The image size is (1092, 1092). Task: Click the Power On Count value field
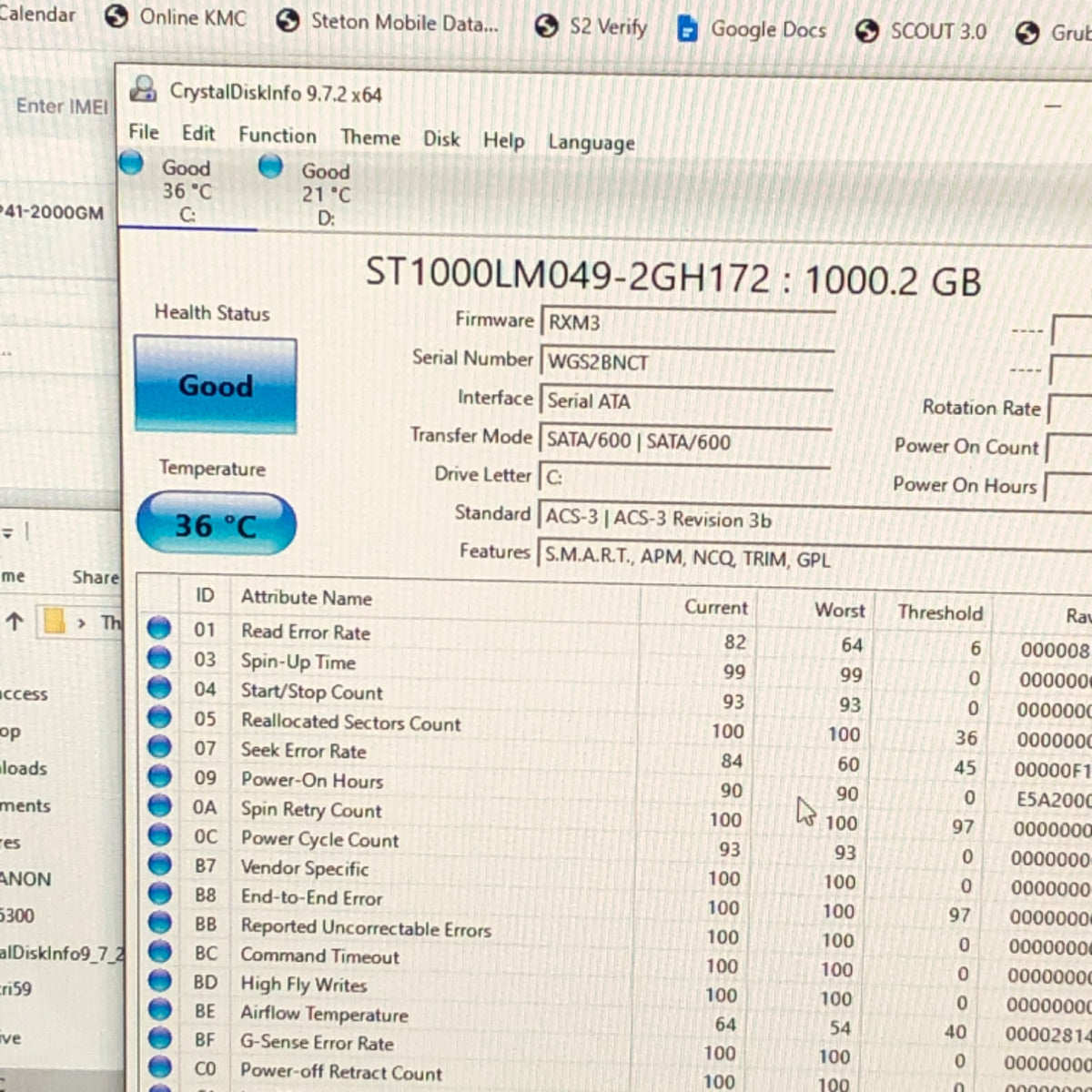[1069, 449]
